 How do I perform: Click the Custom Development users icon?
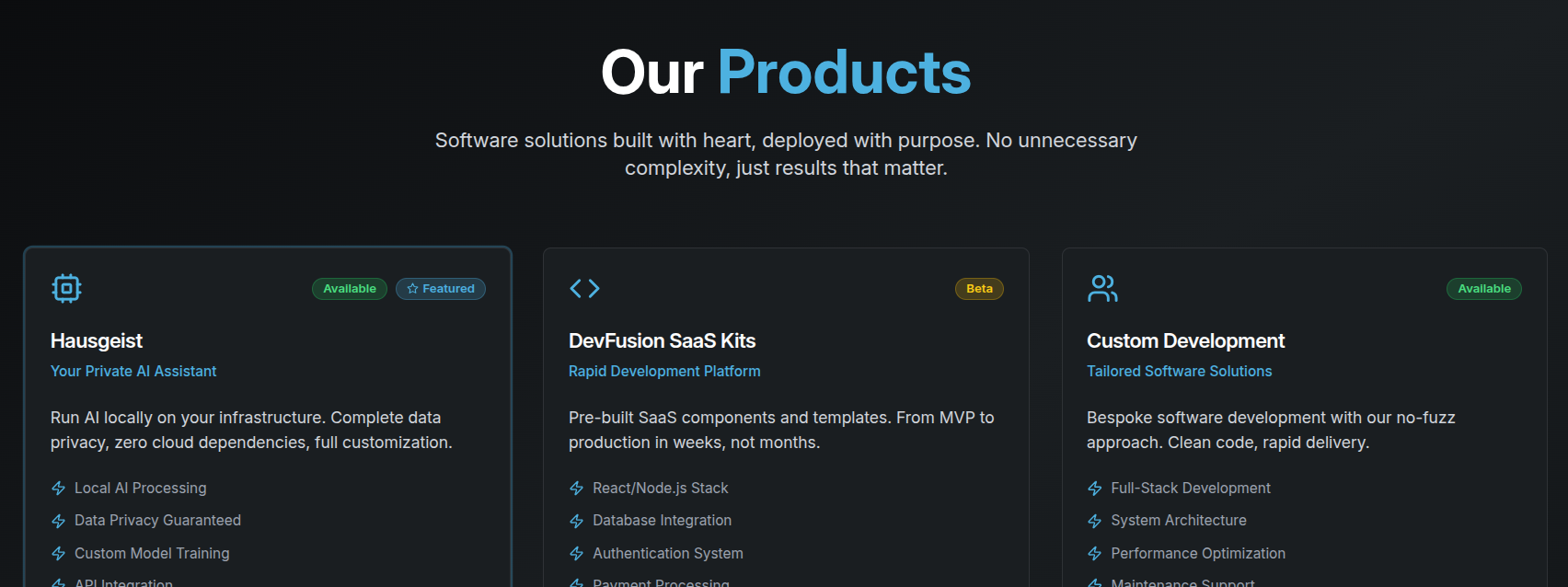pyautogui.click(x=1102, y=288)
